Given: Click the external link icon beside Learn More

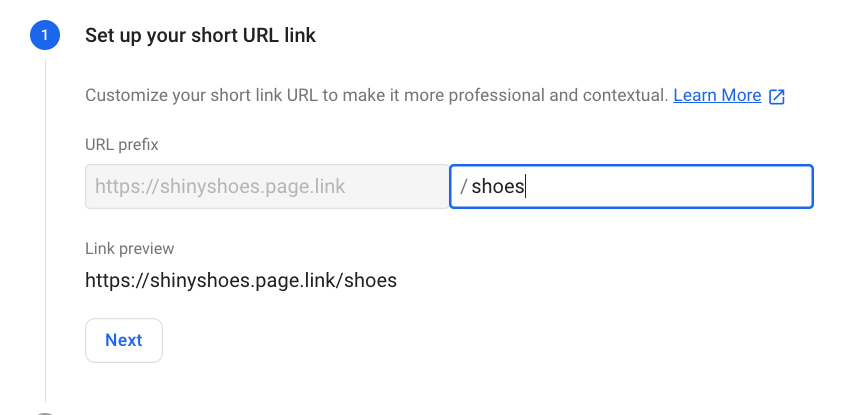Looking at the screenshot, I should tap(777, 97).
